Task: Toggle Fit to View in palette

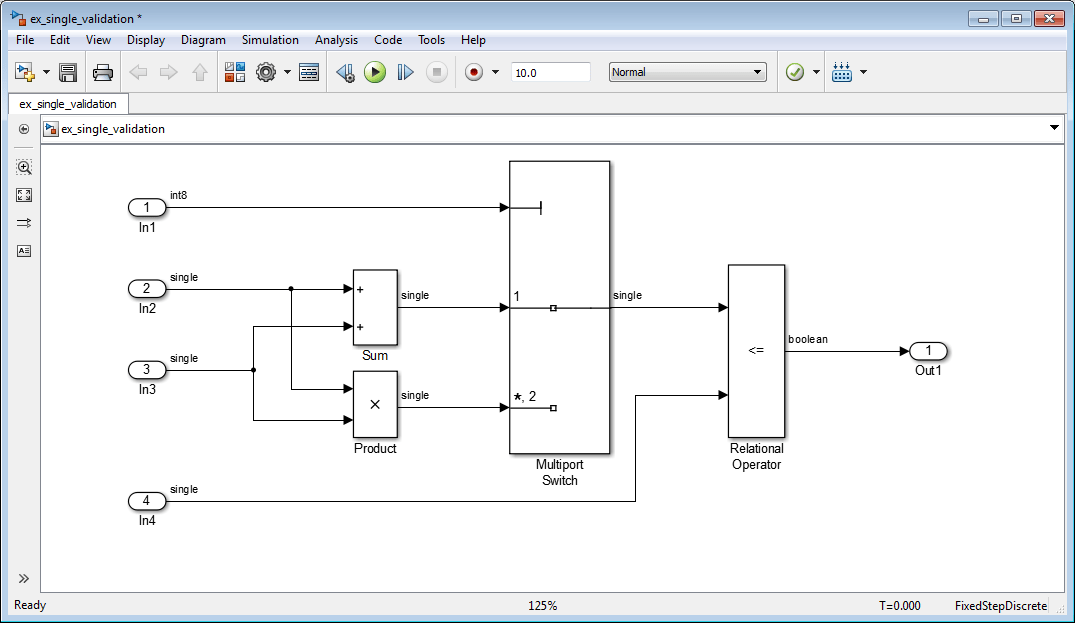Action: pos(24,195)
